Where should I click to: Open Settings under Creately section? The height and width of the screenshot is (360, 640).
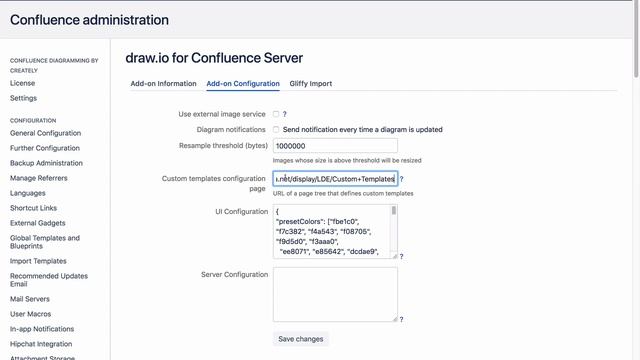(23, 98)
